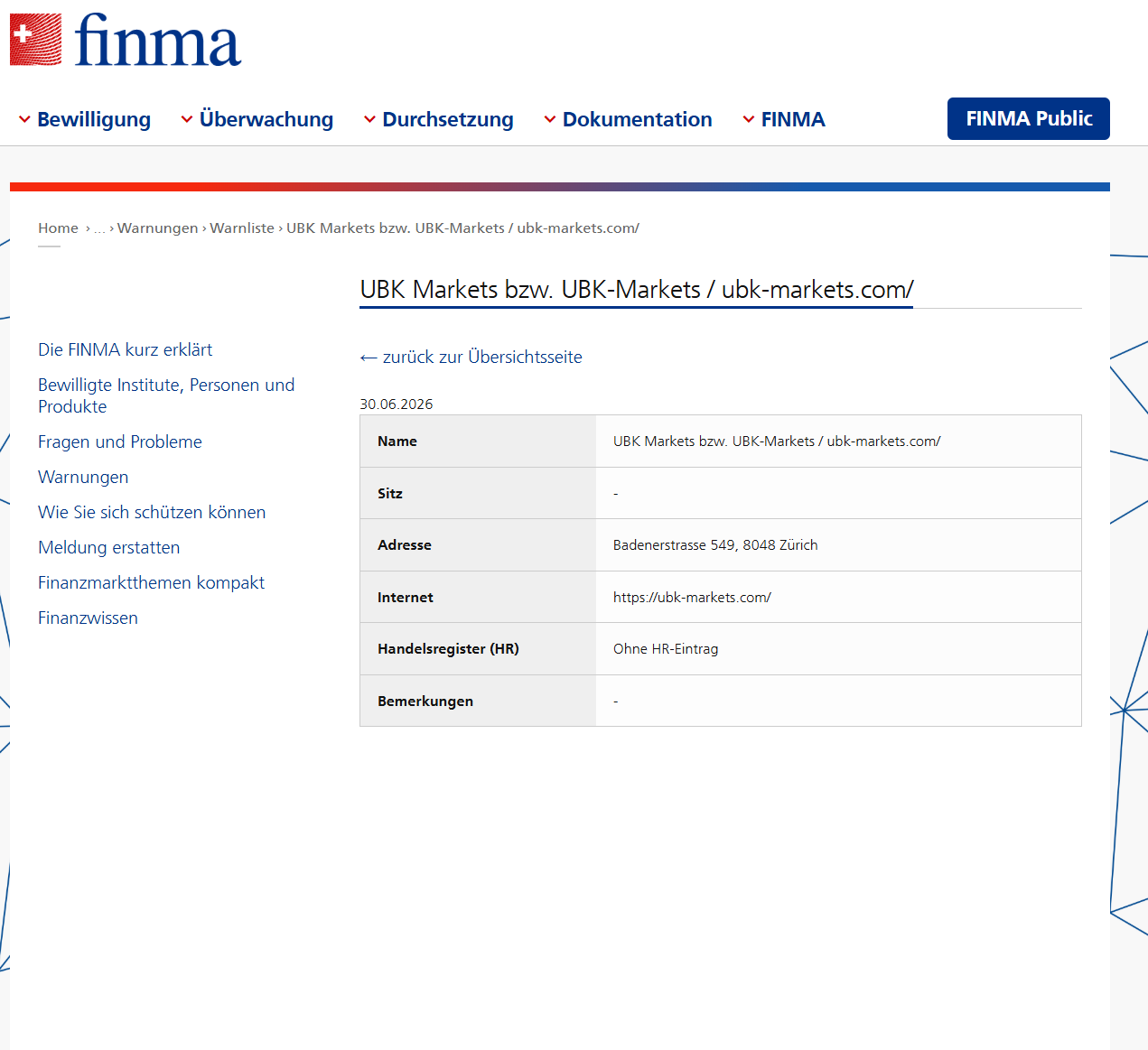
Task: Open Meldung erstatten sidebar link
Action: [108, 547]
